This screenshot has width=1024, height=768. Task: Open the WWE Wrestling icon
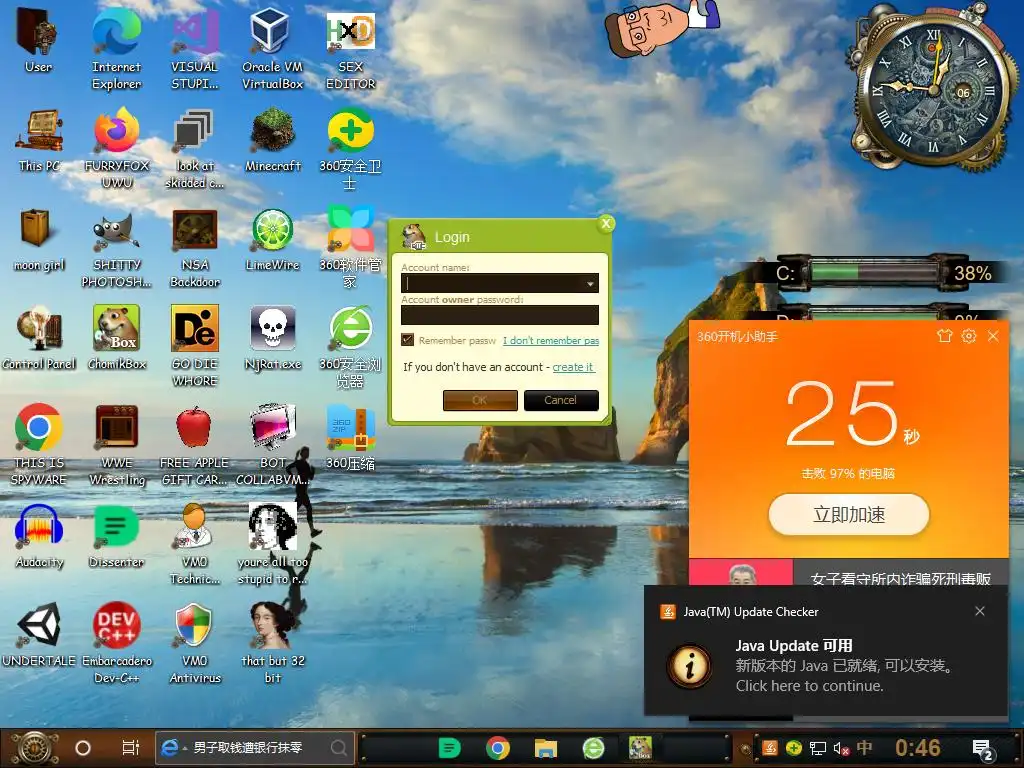117,445
